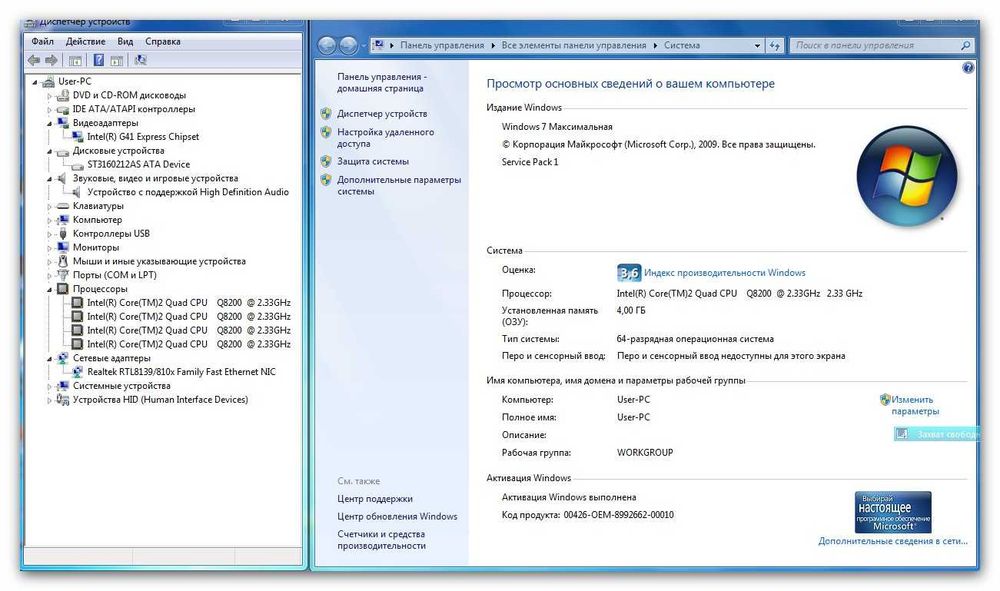Click the mouse icon for Мыши category
This screenshot has width=1000, height=591.
62,261
